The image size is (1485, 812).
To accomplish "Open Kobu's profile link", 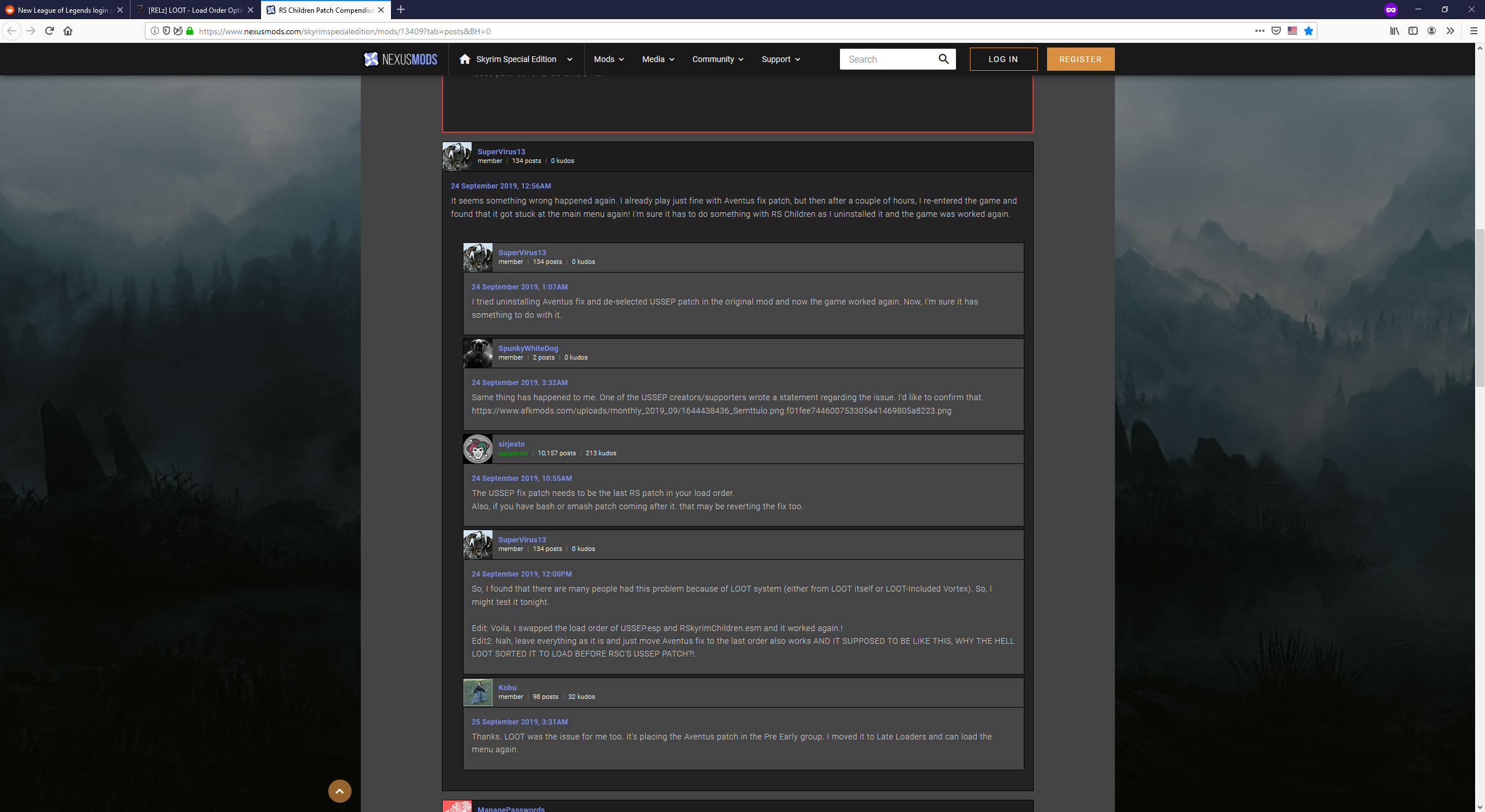I will point(507,687).
